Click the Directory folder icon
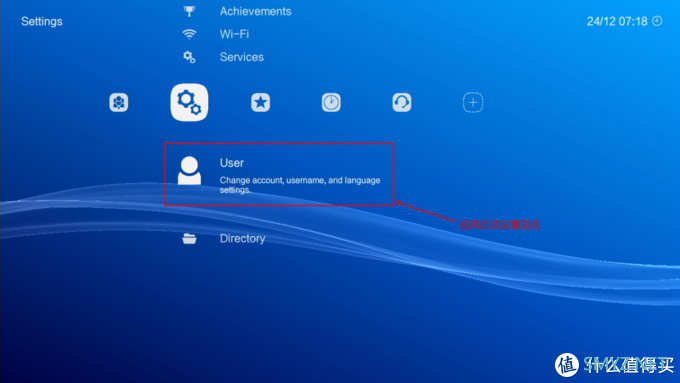680x383 pixels. pos(189,238)
